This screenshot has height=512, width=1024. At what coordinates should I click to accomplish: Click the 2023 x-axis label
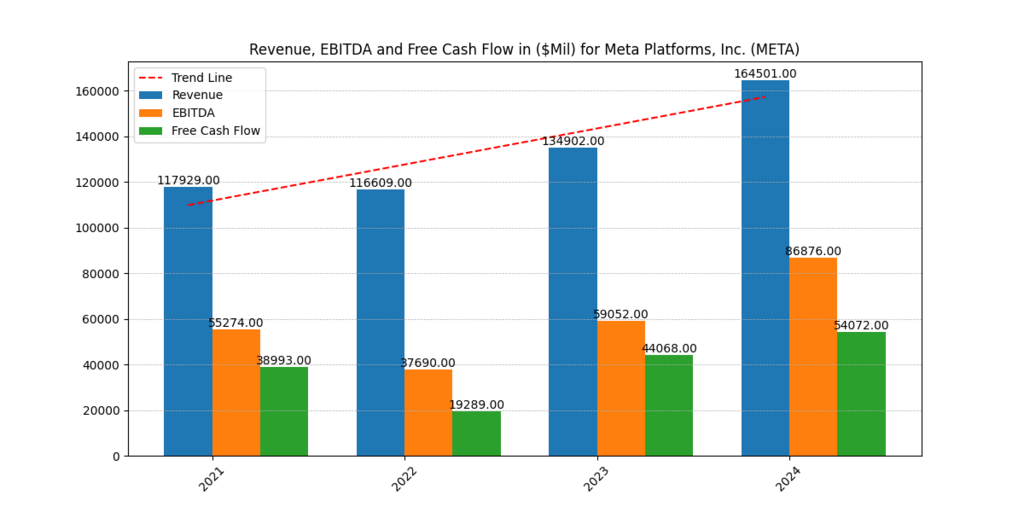click(x=596, y=478)
